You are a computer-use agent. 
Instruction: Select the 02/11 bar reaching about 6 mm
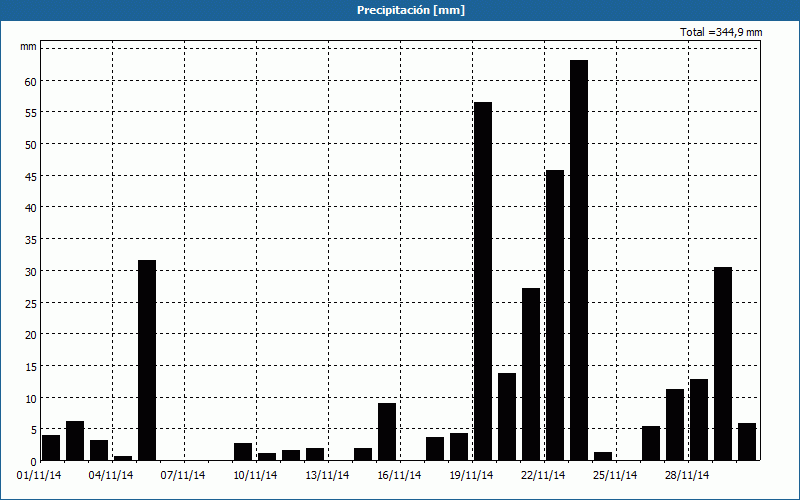pos(75,441)
